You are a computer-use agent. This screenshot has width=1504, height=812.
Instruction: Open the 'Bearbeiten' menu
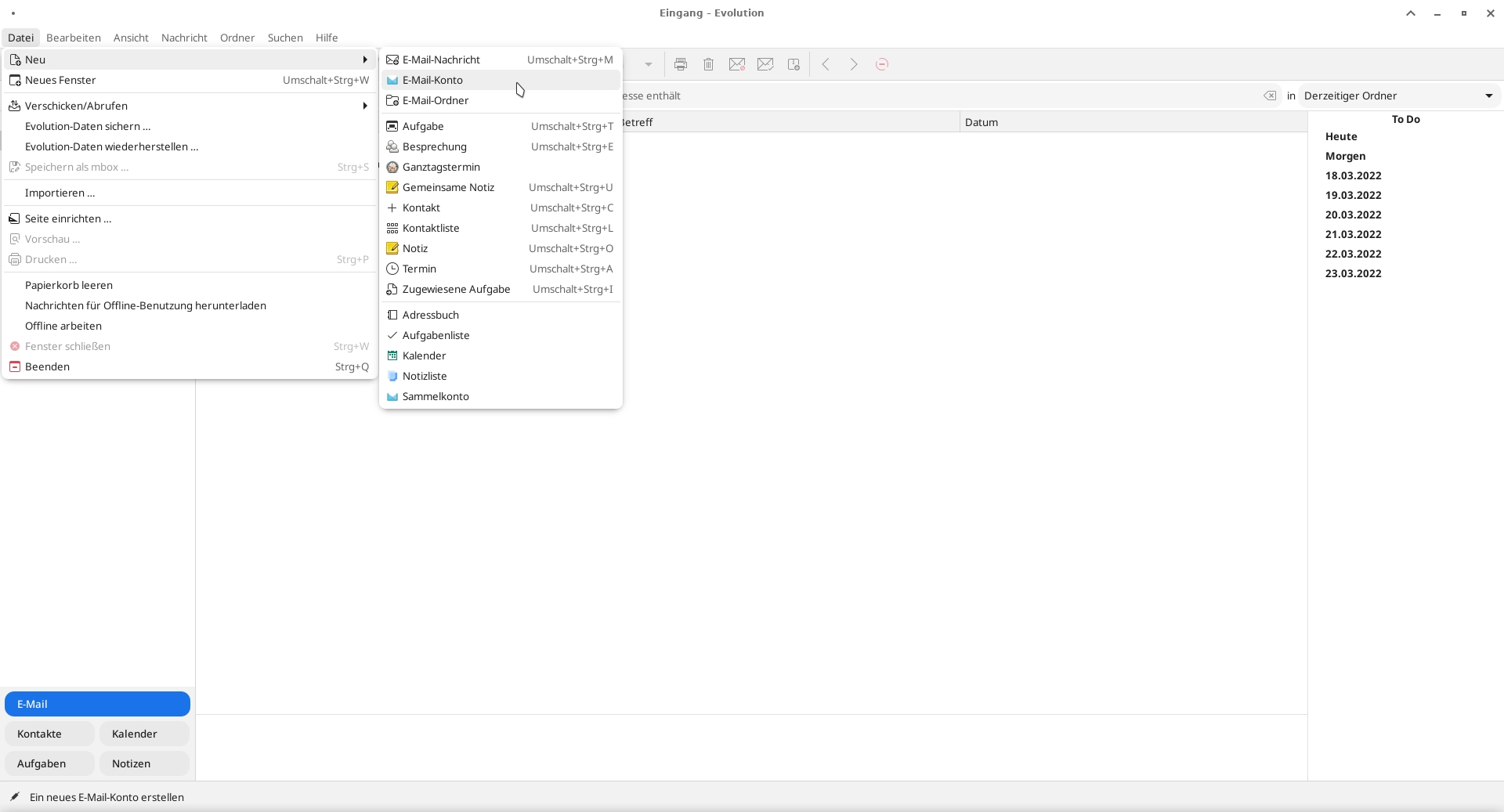pos(74,38)
